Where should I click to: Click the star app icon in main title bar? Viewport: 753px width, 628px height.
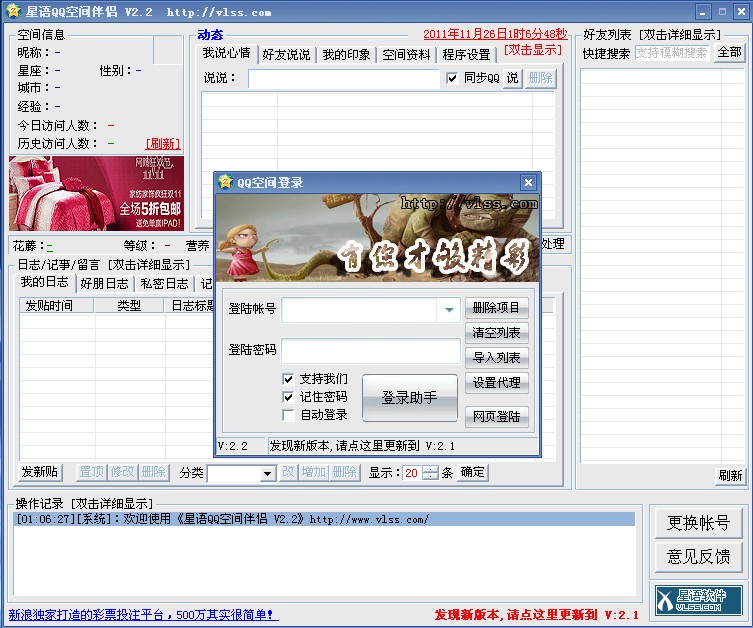coord(13,11)
